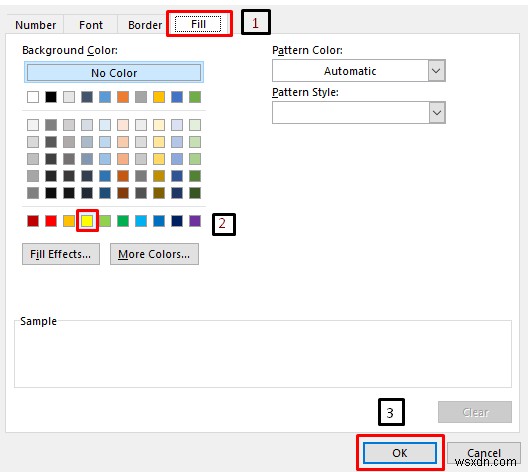Screen dimensions: 528x472
Task: Confirm with the OK button
Action: pos(400,453)
